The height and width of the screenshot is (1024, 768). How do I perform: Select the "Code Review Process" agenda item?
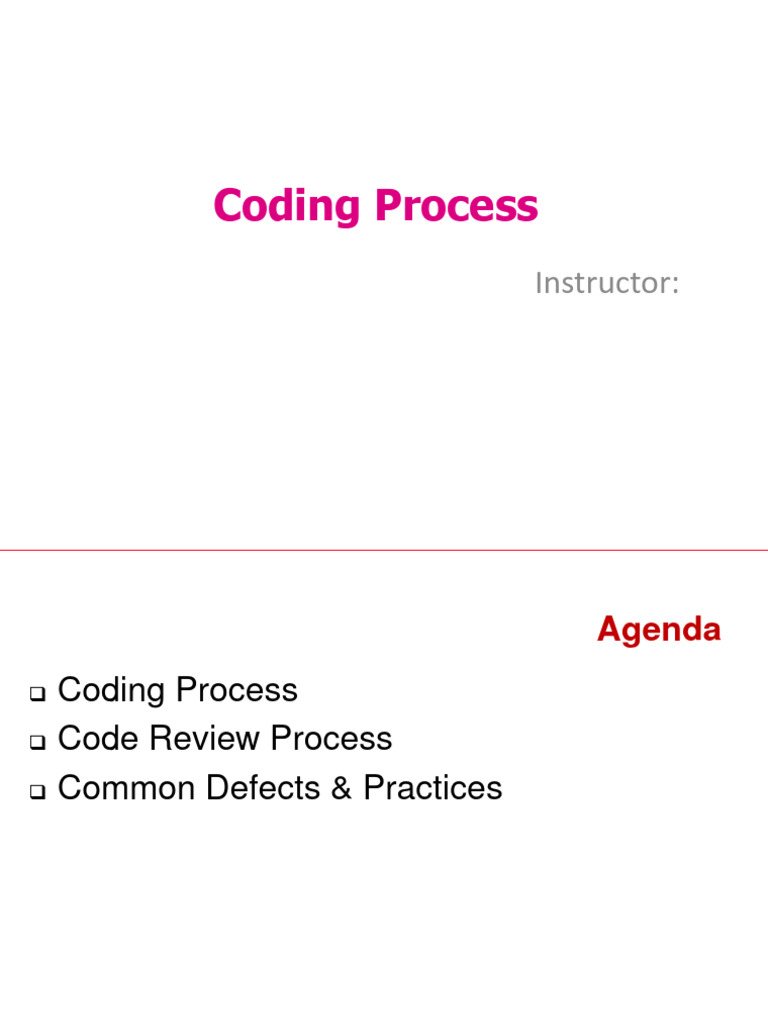point(224,739)
